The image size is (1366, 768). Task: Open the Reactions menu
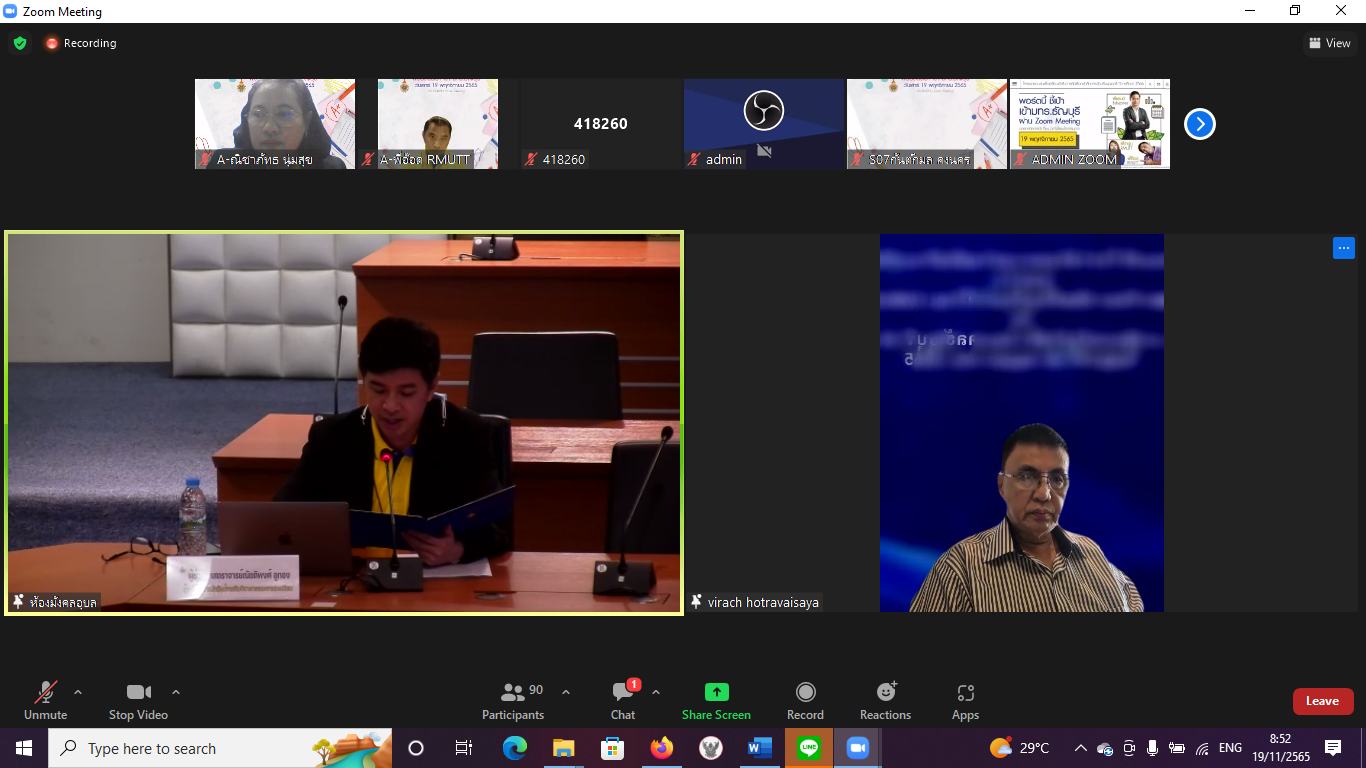(885, 700)
